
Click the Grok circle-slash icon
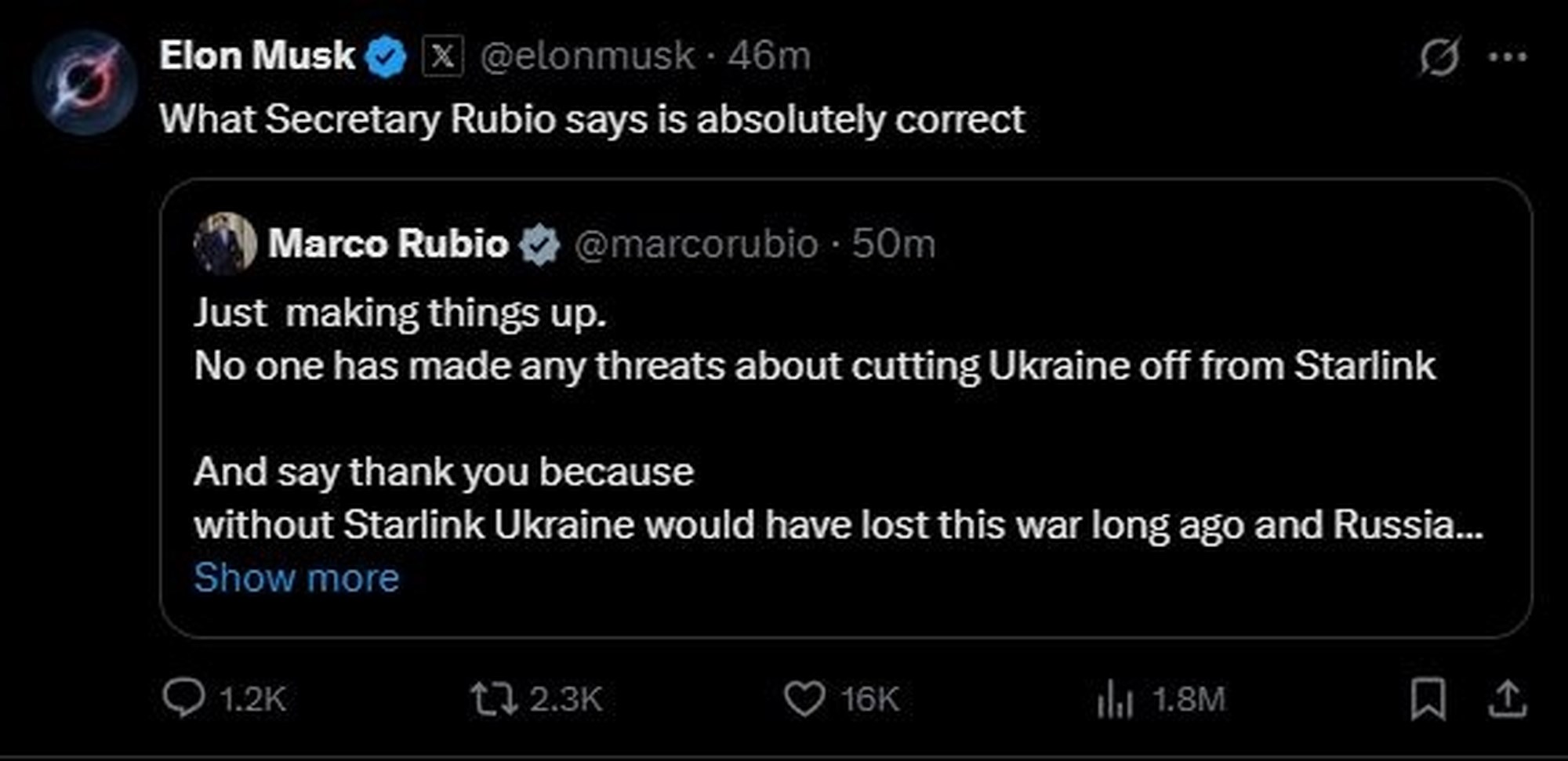(x=1439, y=56)
